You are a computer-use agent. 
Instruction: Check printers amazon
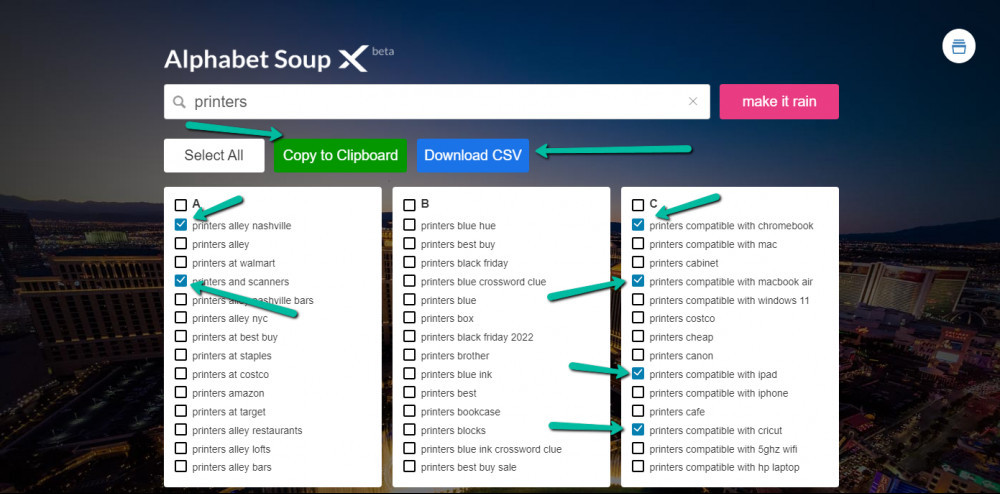[180, 392]
